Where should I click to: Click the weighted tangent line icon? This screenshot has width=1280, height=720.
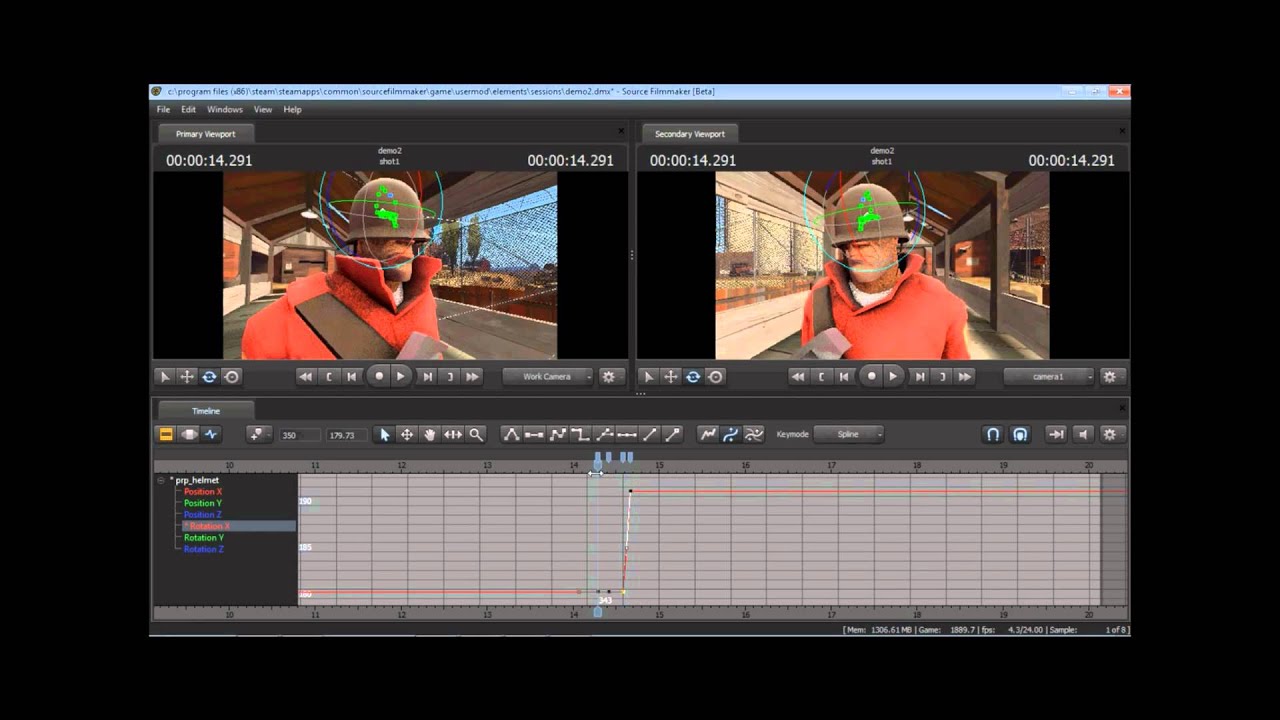pyautogui.click(x=650, y=434)
